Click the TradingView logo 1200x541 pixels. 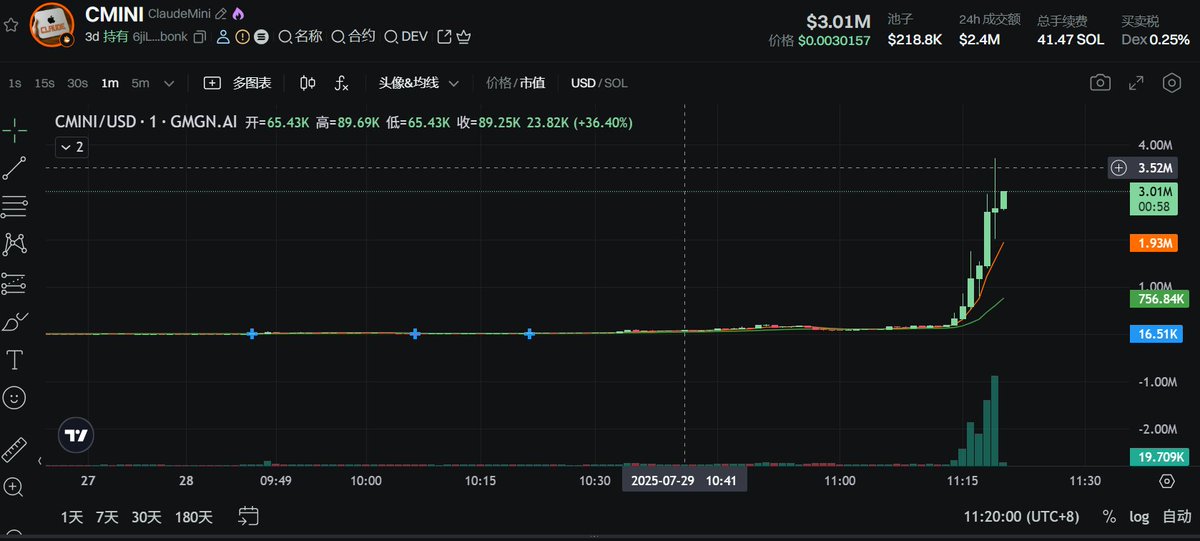(x=75, y=435)
